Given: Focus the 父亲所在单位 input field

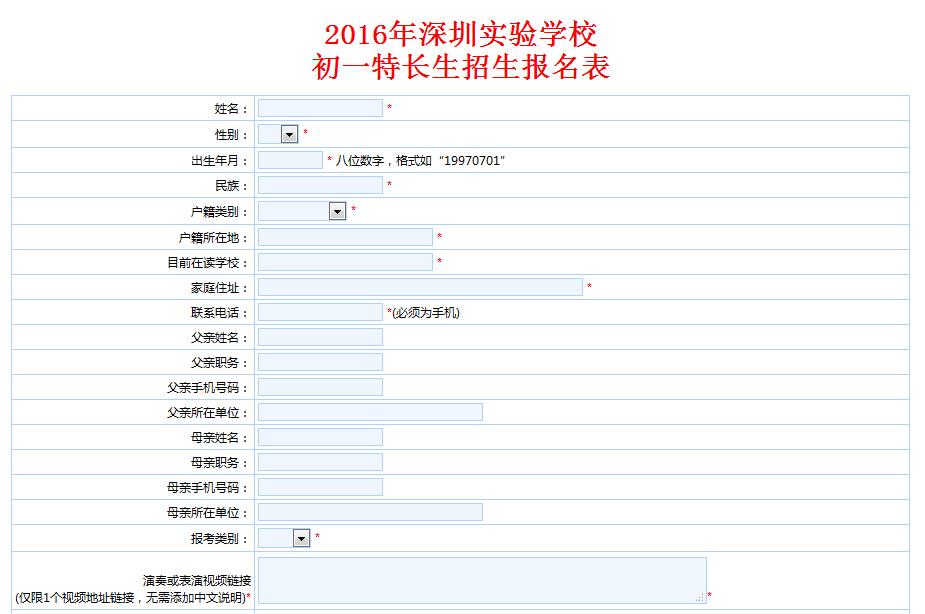Looking at the screenshot, I should [x=370, y=412].
